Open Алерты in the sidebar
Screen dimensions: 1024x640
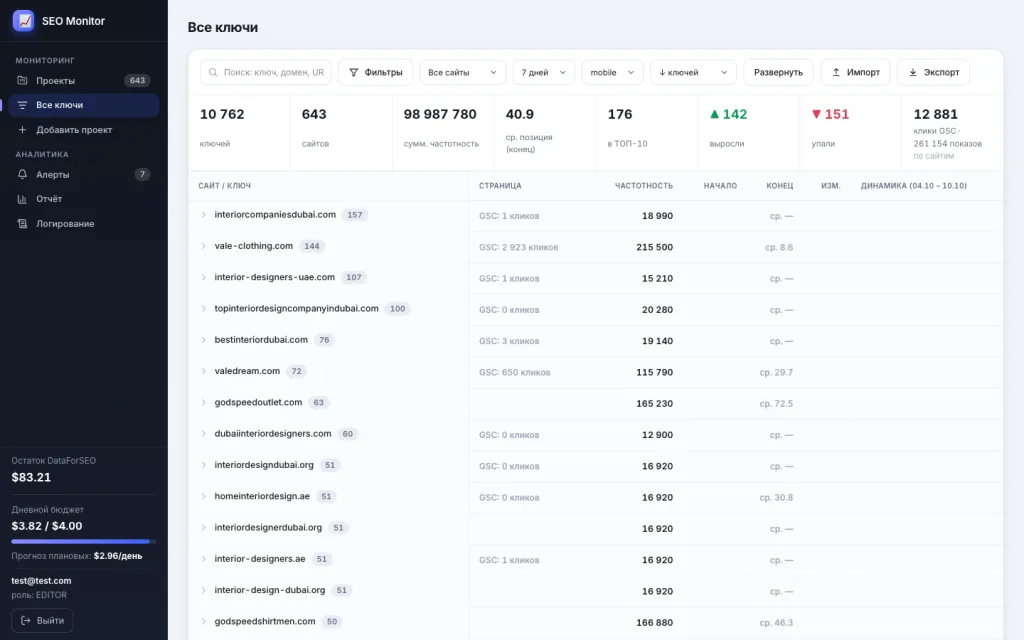coord(84,174)
